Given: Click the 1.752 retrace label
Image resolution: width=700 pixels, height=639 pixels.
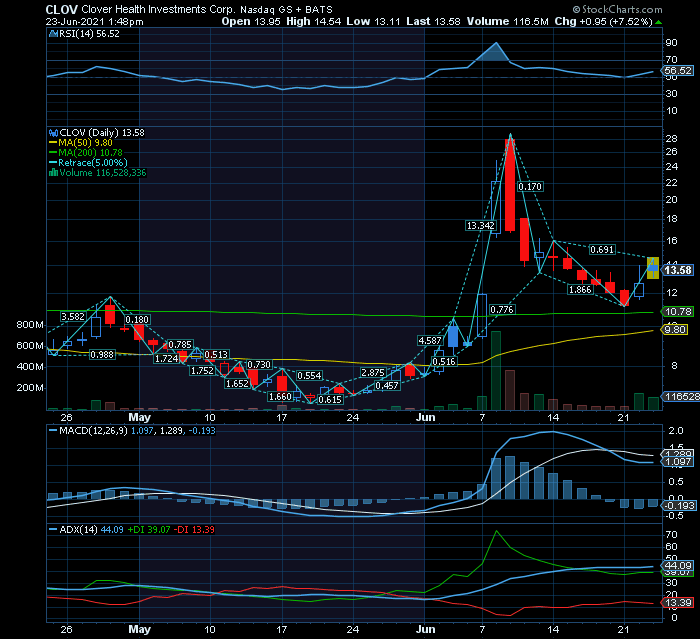Looking at the screenshot, I should point(202,371).
